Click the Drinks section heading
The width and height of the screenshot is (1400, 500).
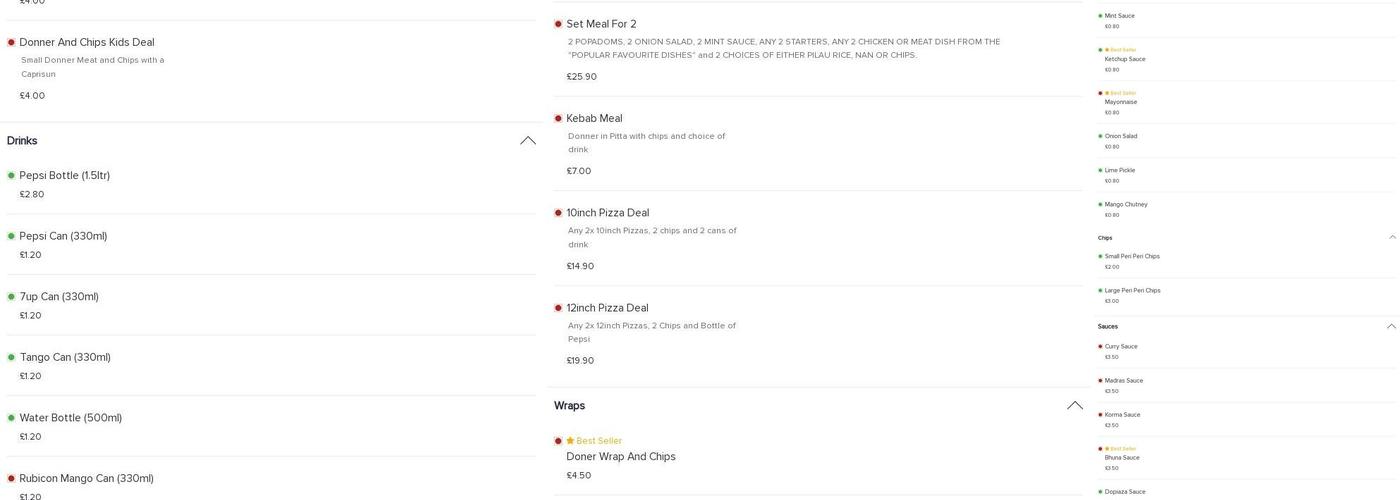(x=22, y=141)
